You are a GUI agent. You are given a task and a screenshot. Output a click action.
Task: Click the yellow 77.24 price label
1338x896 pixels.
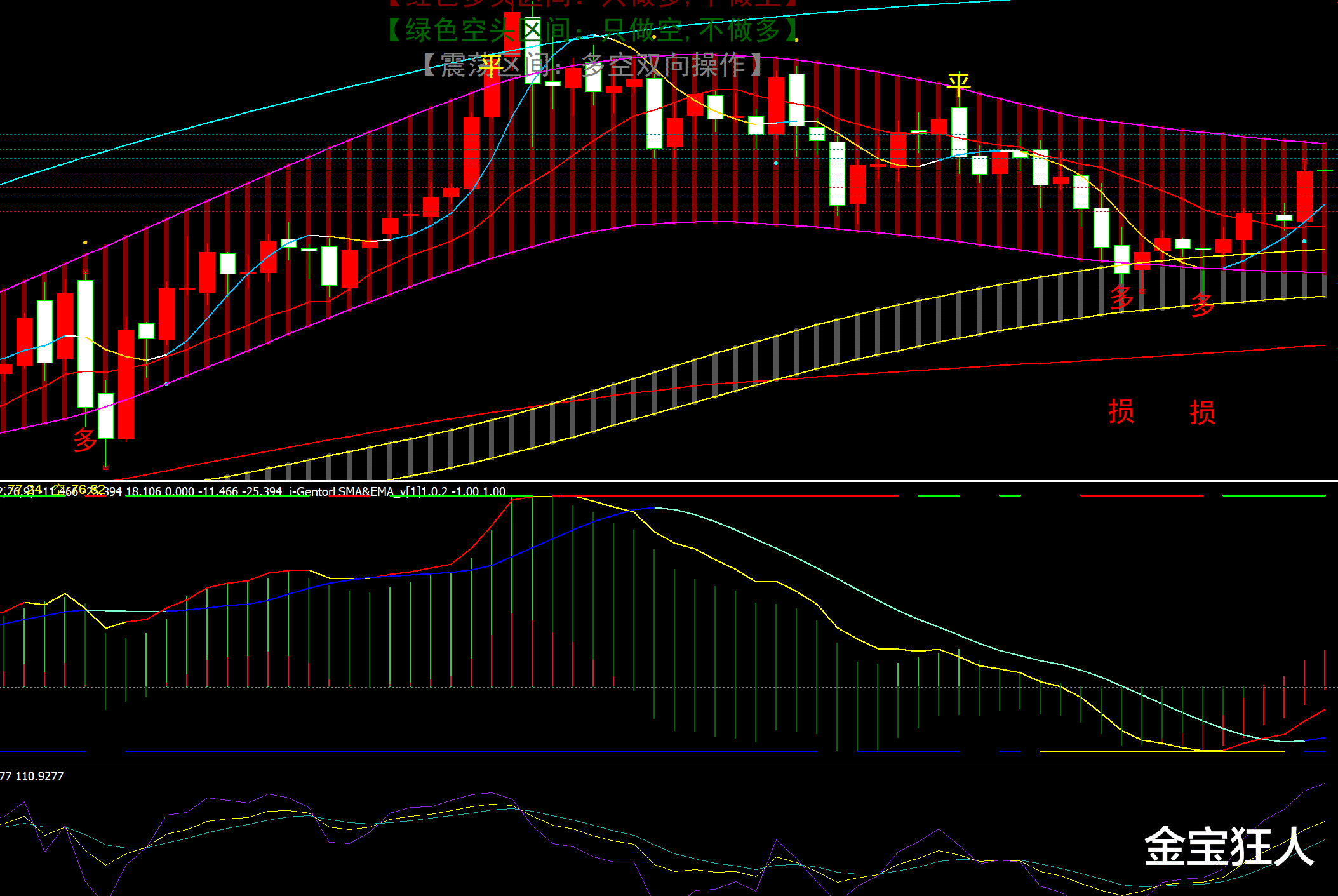click(x=24, y=489)
